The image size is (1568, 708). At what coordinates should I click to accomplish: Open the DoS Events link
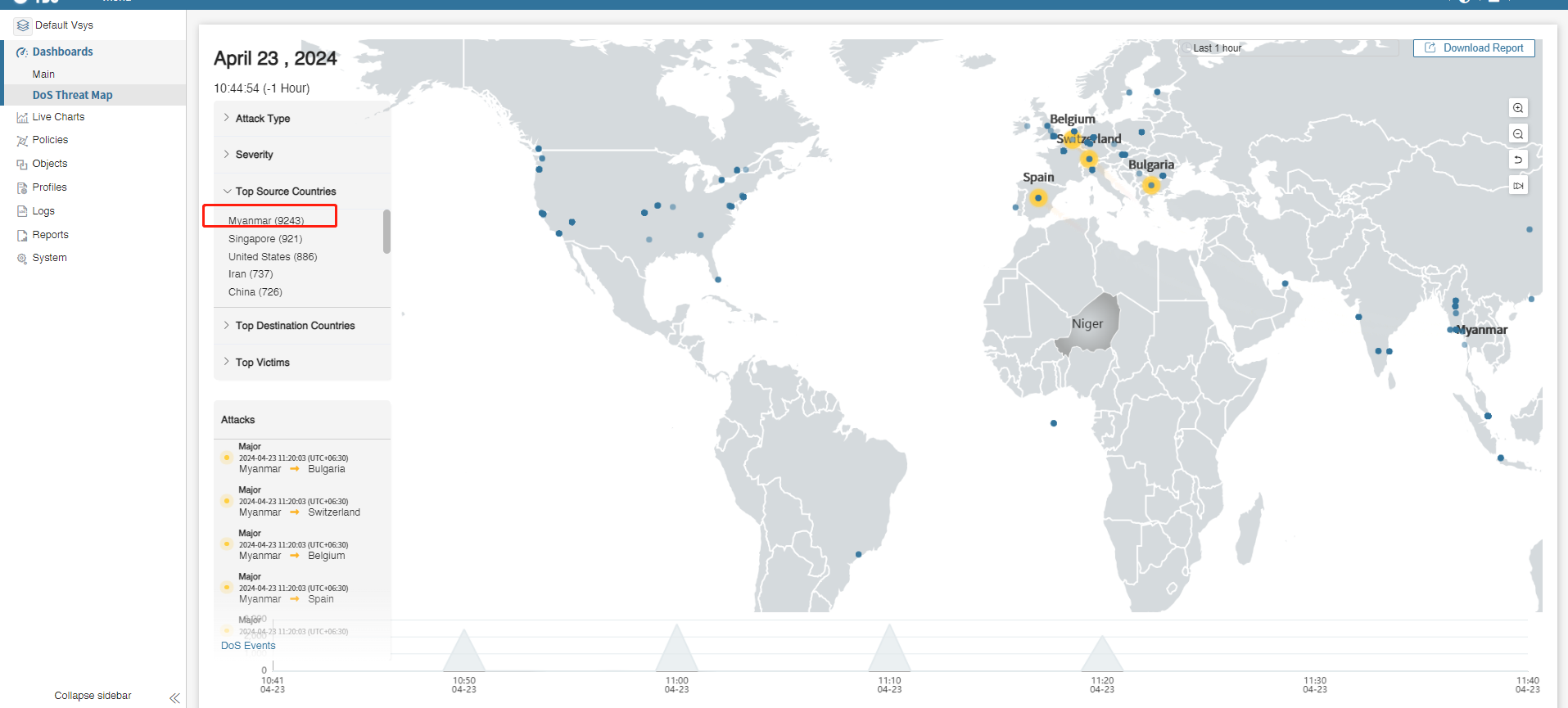pyautogui.click(x=248, y=646)
